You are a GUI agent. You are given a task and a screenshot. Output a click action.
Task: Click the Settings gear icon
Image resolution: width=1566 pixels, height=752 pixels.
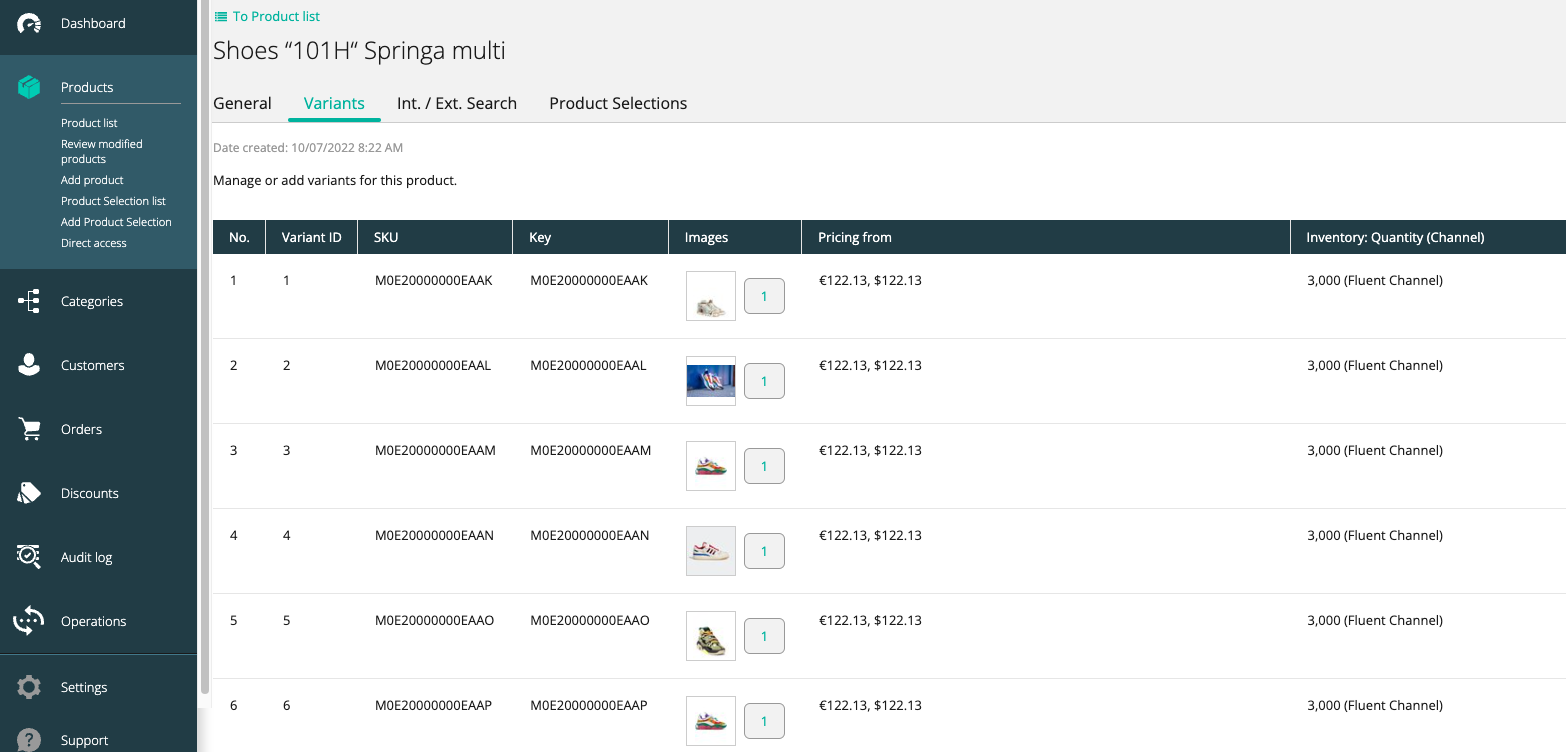pyautogui.click(x=29, y=687)
